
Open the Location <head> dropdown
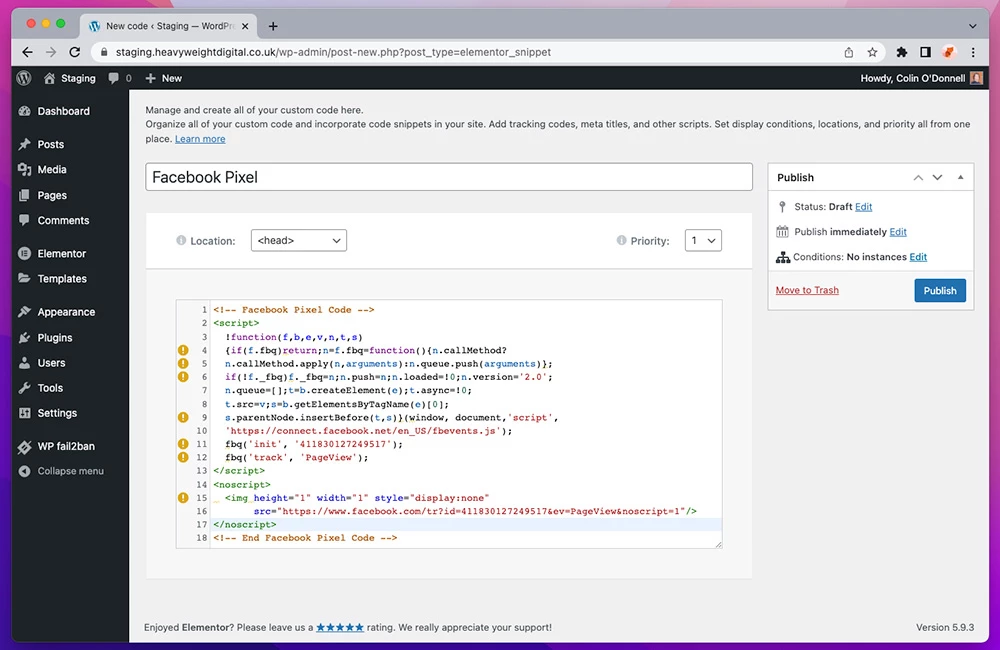coord(298,240)
